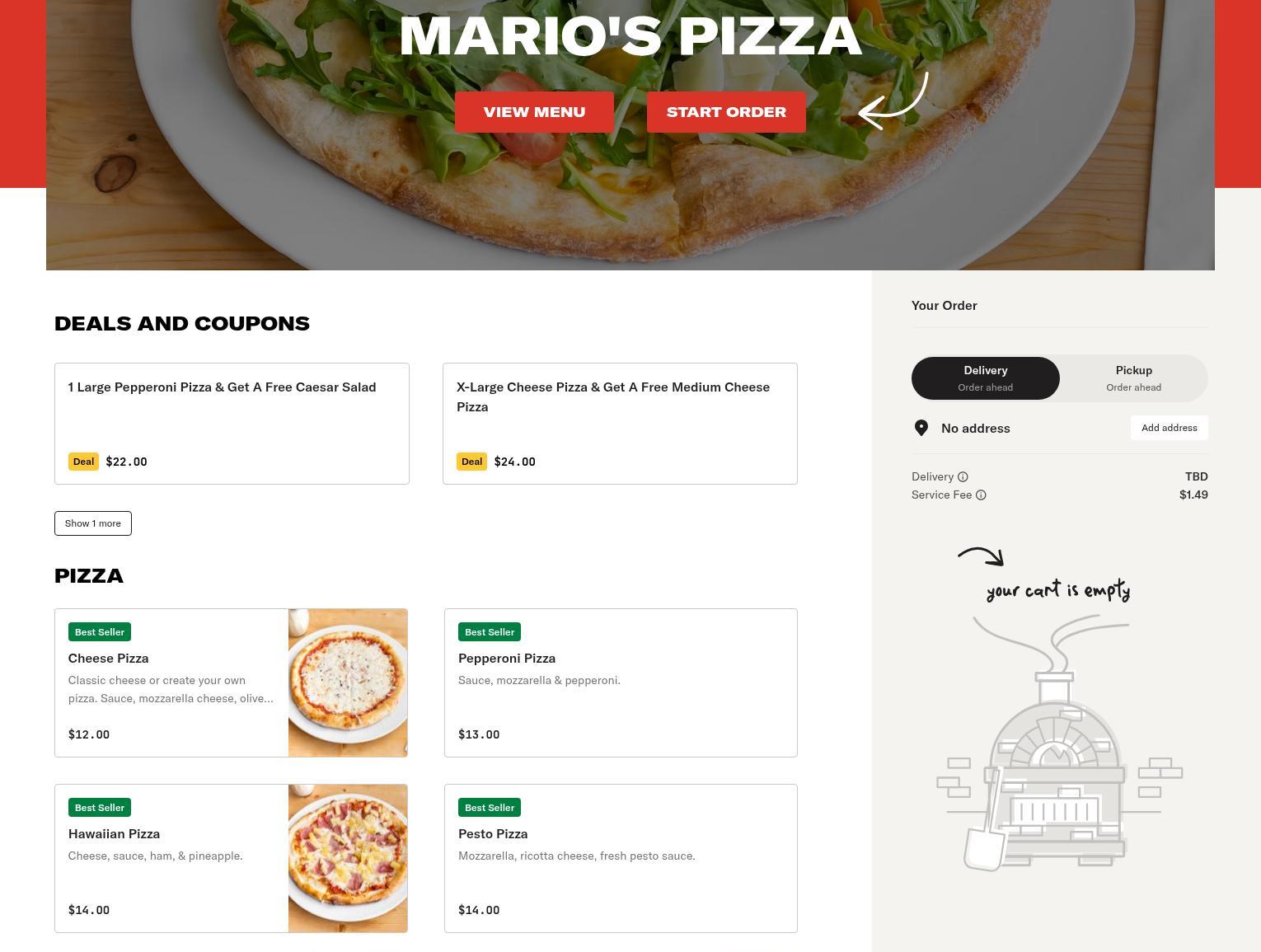Select the Large Pepperoni Pizza Caesar Salad deal
The width and height of the screenshot is (1261, 952).
coord(232,424)
